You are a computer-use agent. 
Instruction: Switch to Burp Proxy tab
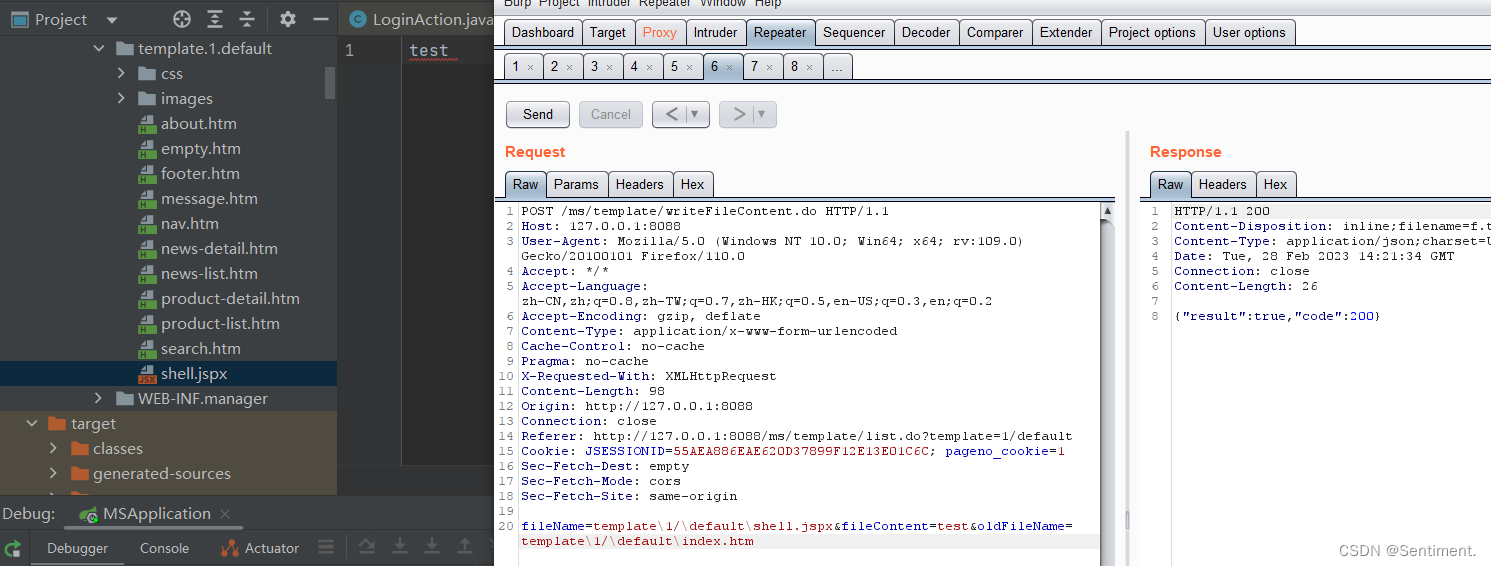[x=659, y=32]
